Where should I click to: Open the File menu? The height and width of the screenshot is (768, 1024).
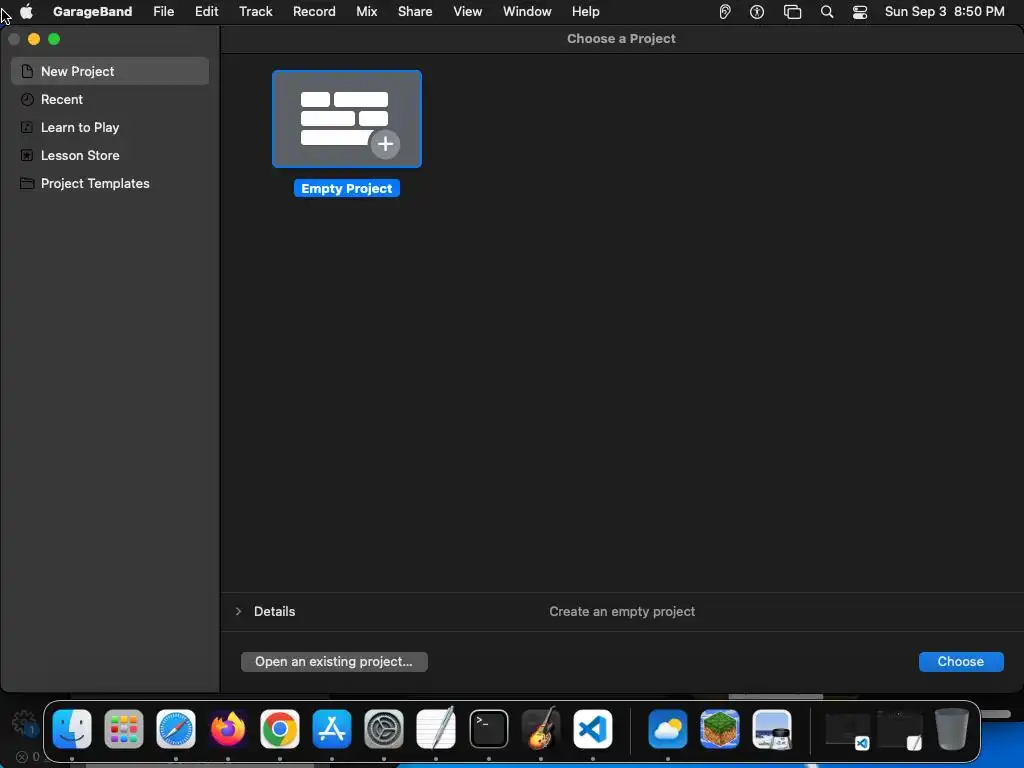tap(163, 11)
